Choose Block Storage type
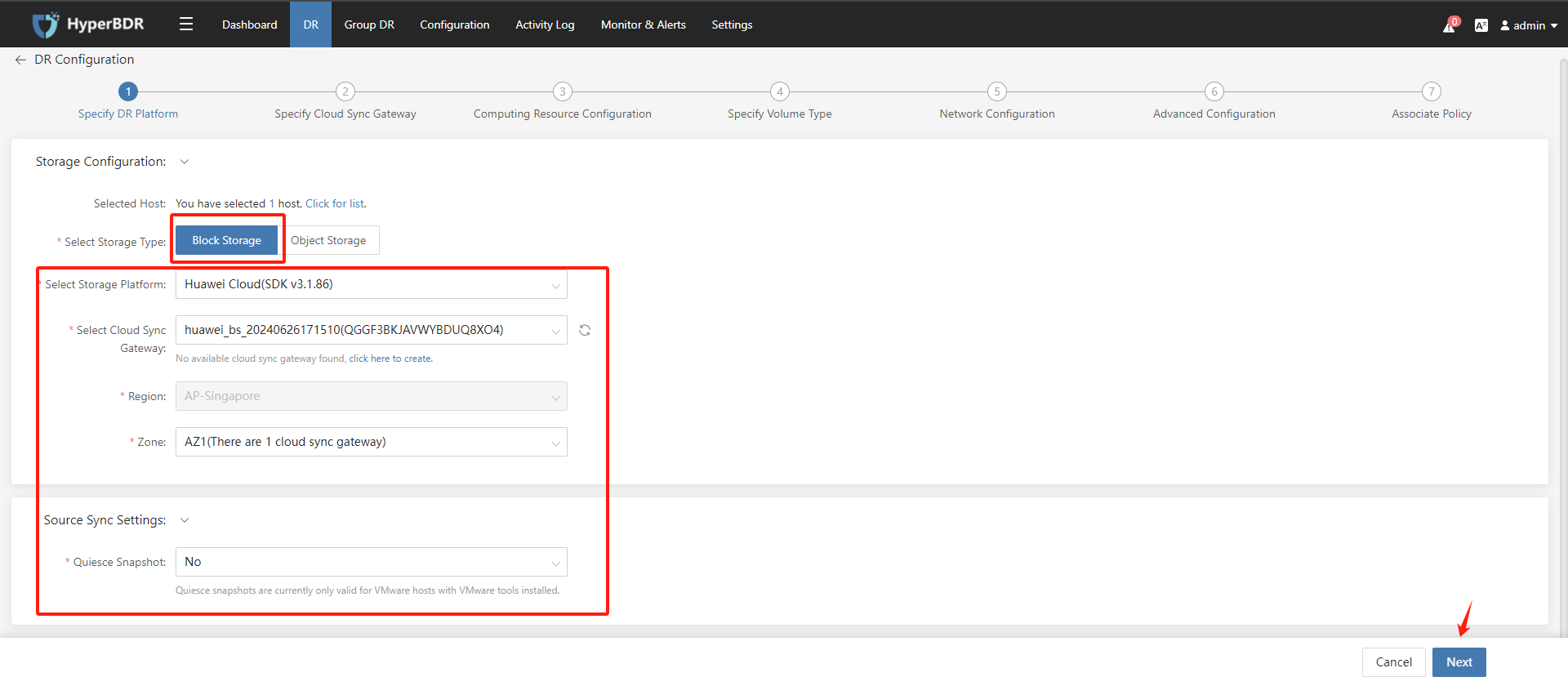Image resolution: width=1568 pixels, height=686 pixels. [x=227, y=240]
